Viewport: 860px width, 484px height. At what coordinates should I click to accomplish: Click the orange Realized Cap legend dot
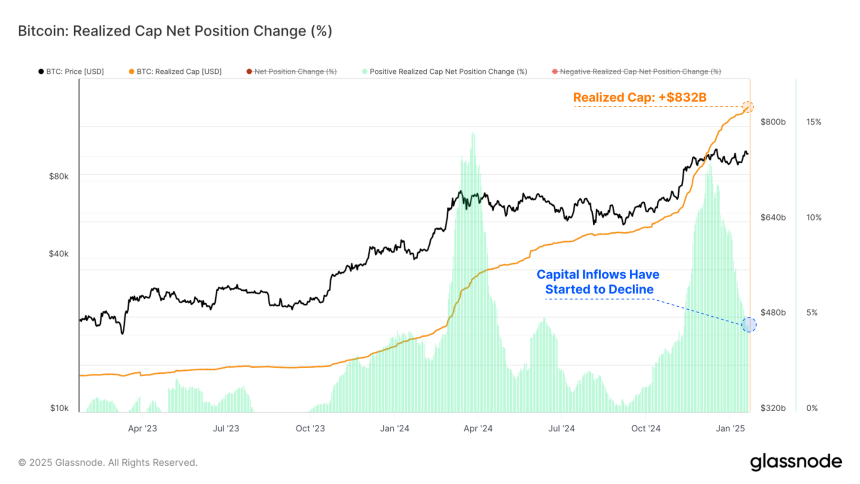point(131,71)
